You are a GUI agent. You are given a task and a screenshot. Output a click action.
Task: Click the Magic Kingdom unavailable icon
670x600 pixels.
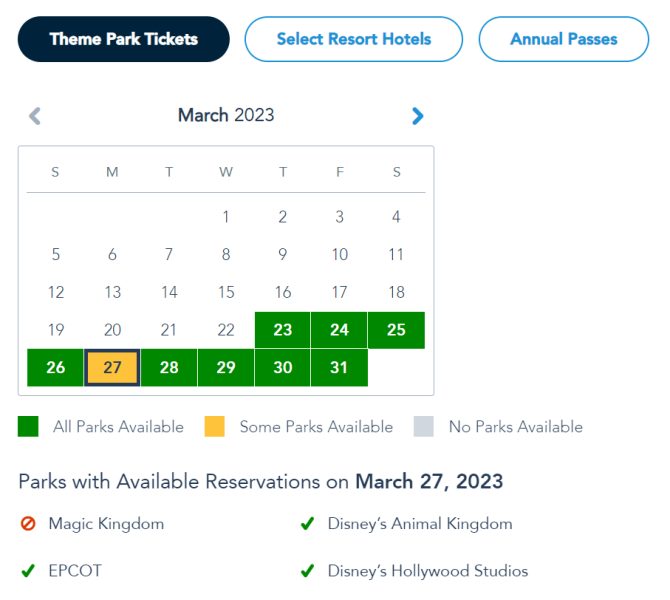(28, 524)
